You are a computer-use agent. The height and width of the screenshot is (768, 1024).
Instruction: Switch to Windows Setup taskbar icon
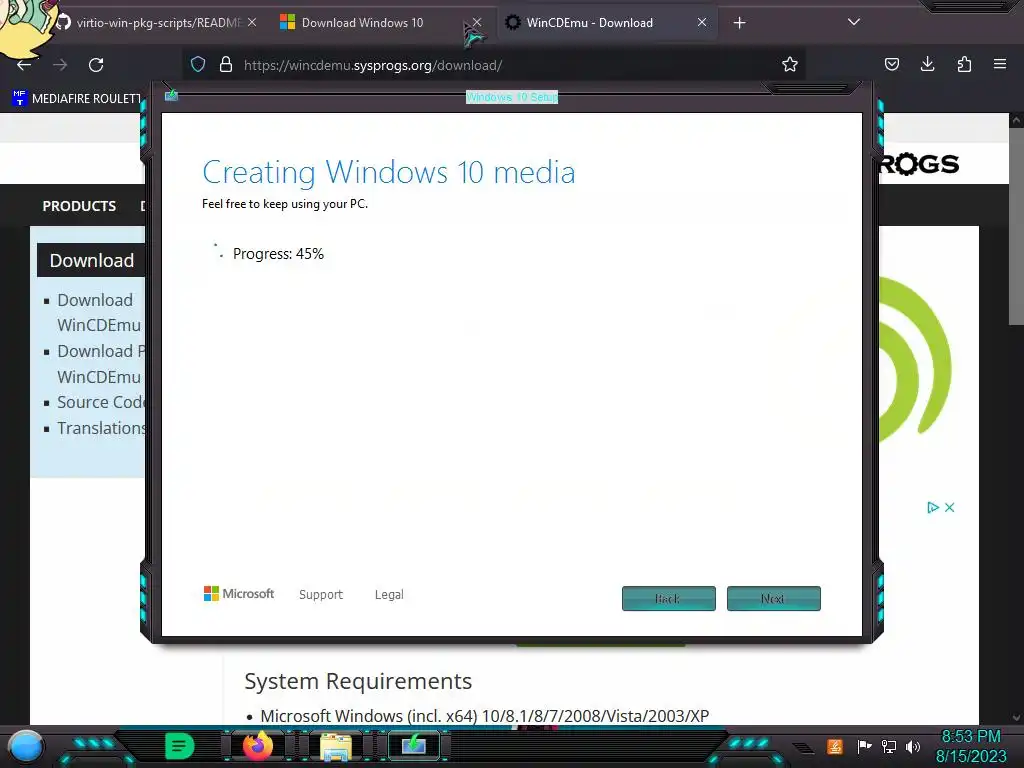(413, 746)
